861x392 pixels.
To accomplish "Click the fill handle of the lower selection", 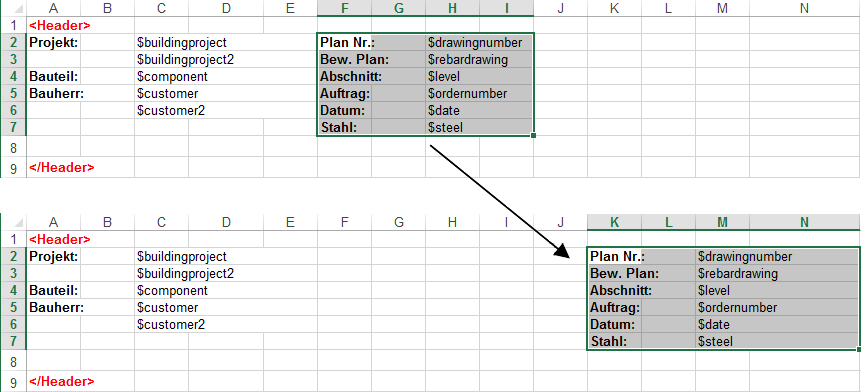I will tap(858, 349).
